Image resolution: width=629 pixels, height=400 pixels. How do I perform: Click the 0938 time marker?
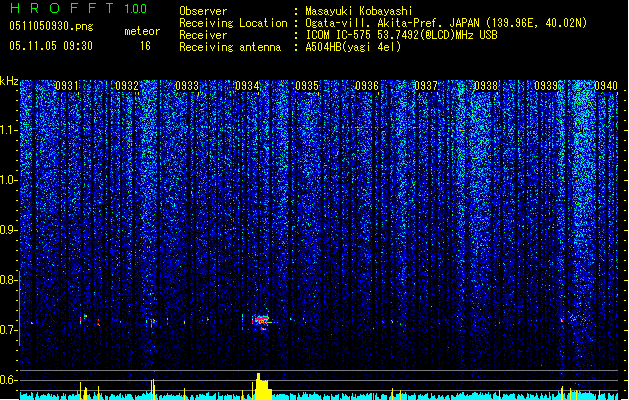click(x=486, y=86)
